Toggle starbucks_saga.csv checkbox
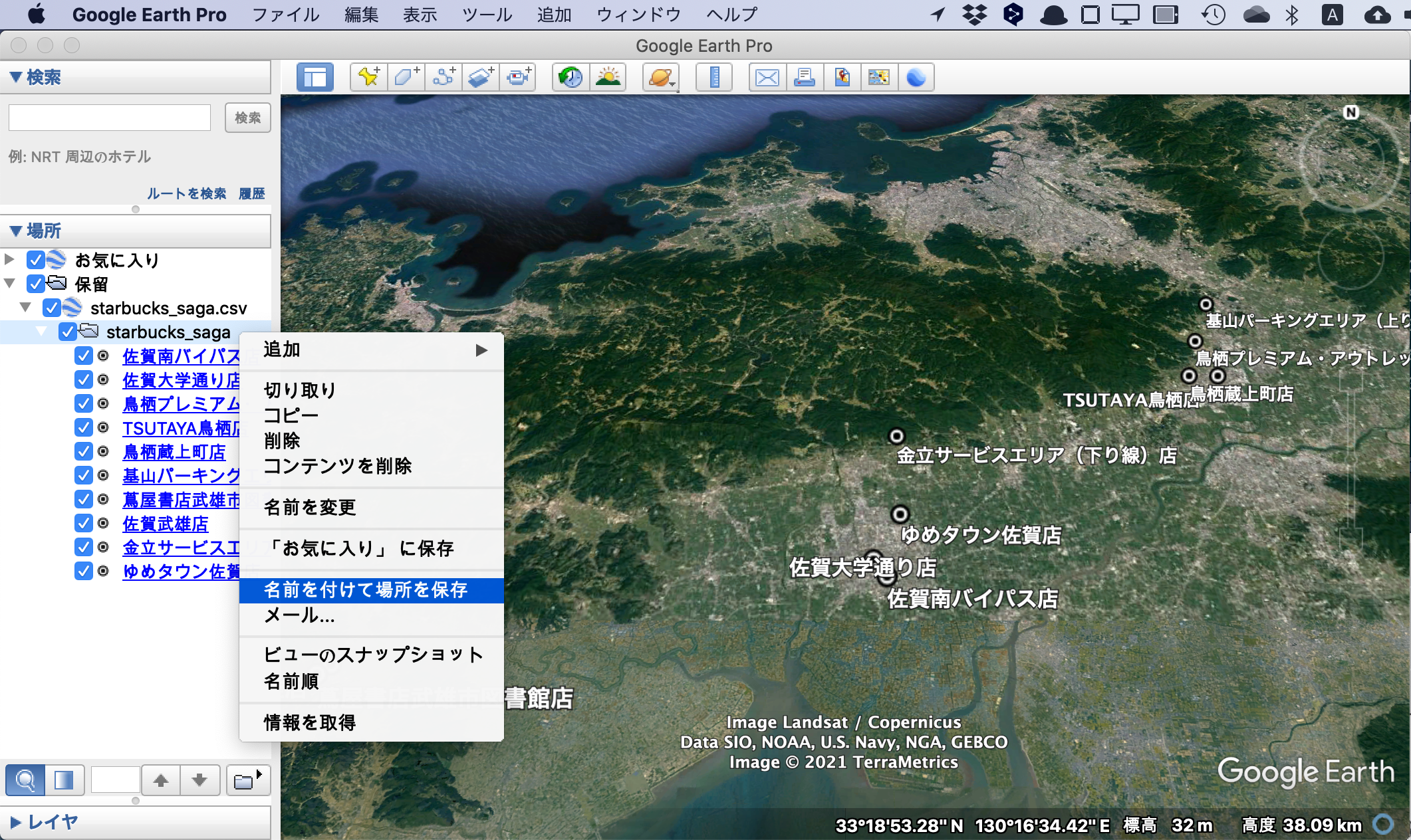 pos(52,308)
